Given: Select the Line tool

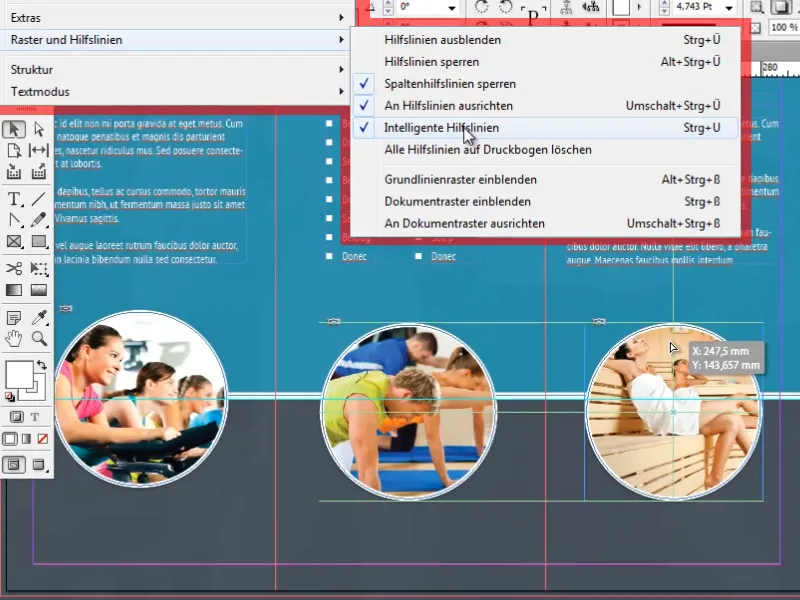Looking at the screenshot, I should pos(39,198).
